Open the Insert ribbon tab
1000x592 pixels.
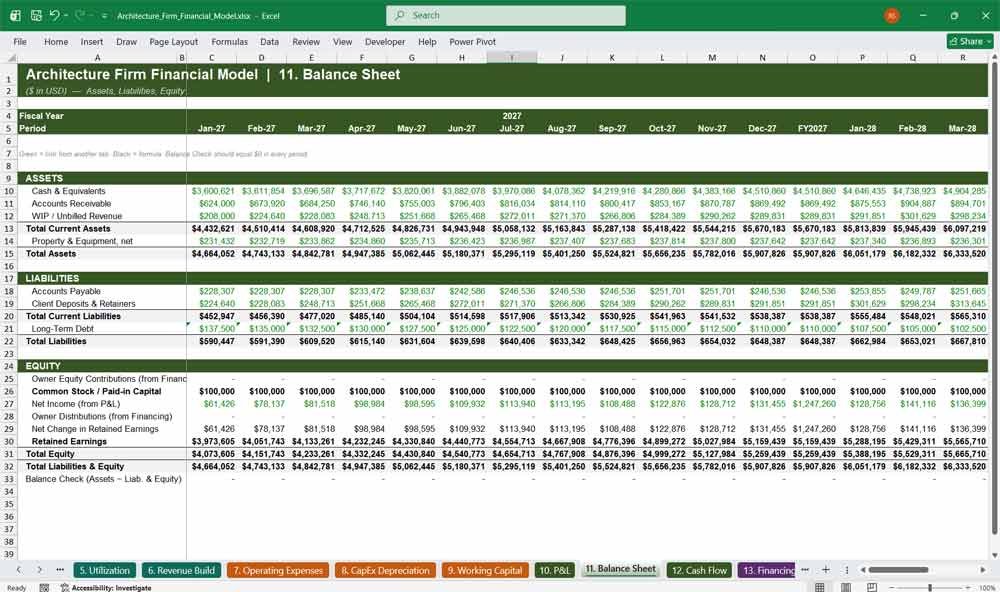click(x=92, y=41)
